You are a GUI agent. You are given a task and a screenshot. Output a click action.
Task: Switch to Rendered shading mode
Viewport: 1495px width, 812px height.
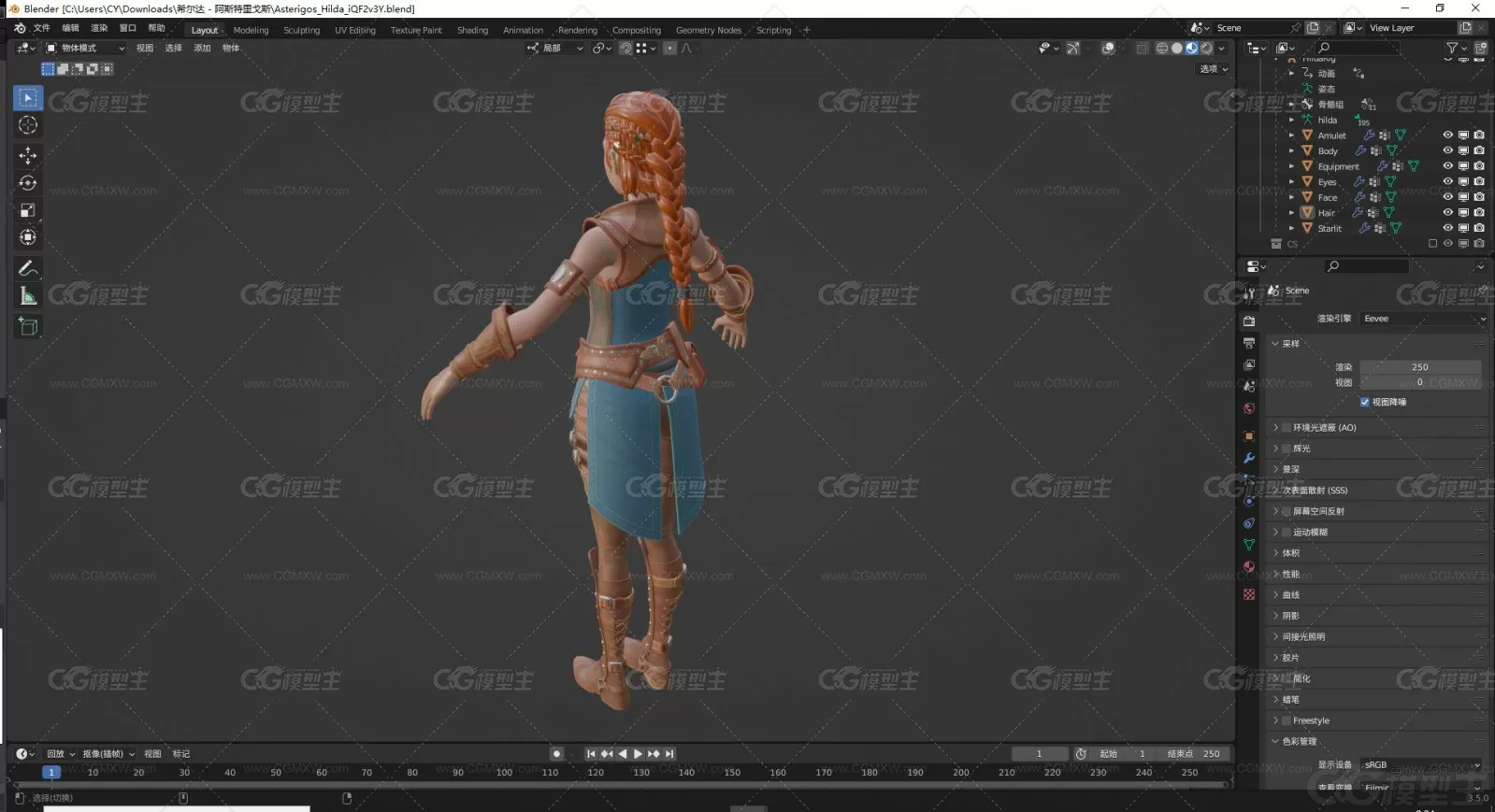pyautogui.click(x=1207, y=49)
